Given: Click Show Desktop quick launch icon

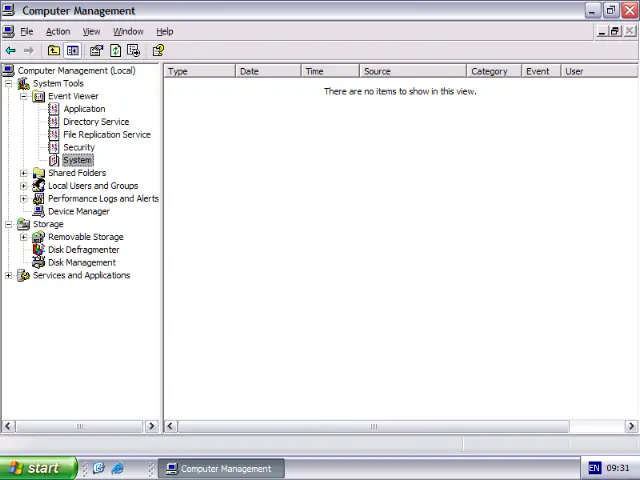Looking at the screenshot, I should [x=98, y=468].
